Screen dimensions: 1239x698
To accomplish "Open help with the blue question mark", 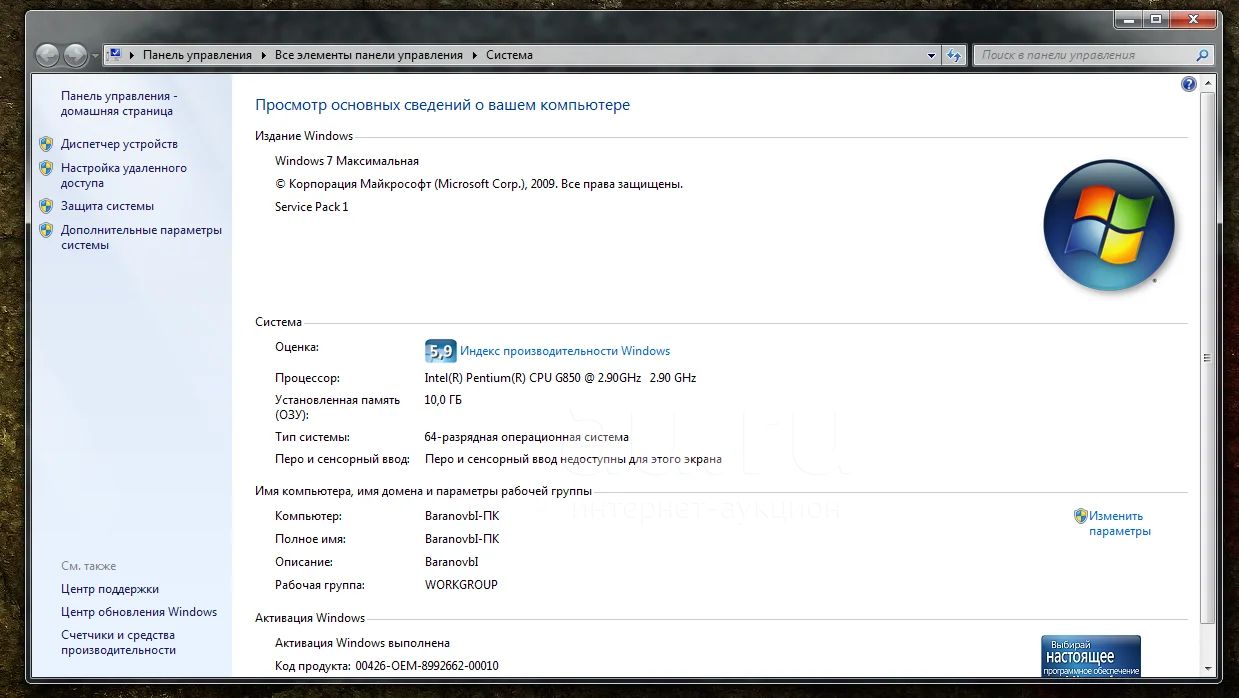I will pyautogui.click(x=1189, y=85).
